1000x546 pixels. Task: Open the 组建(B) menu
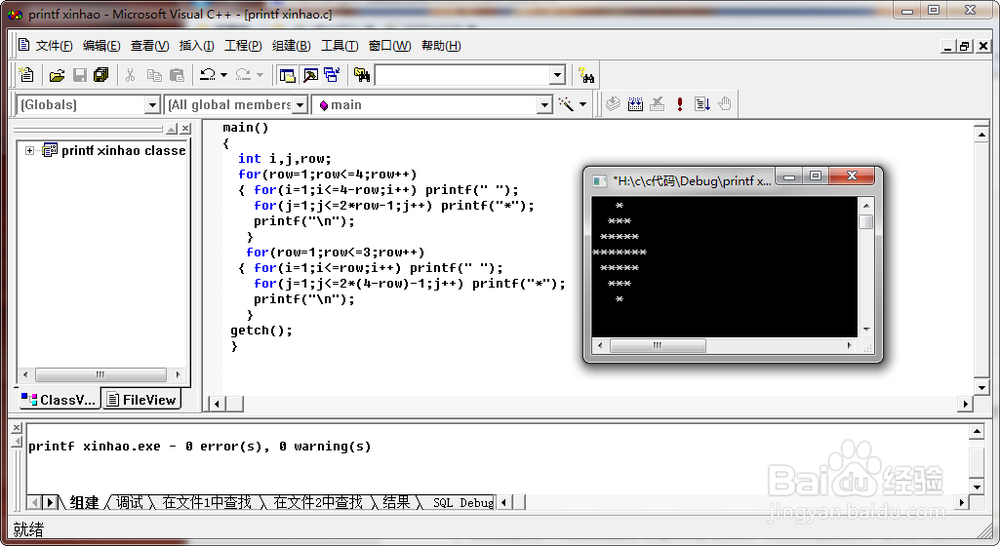(291, 46)
